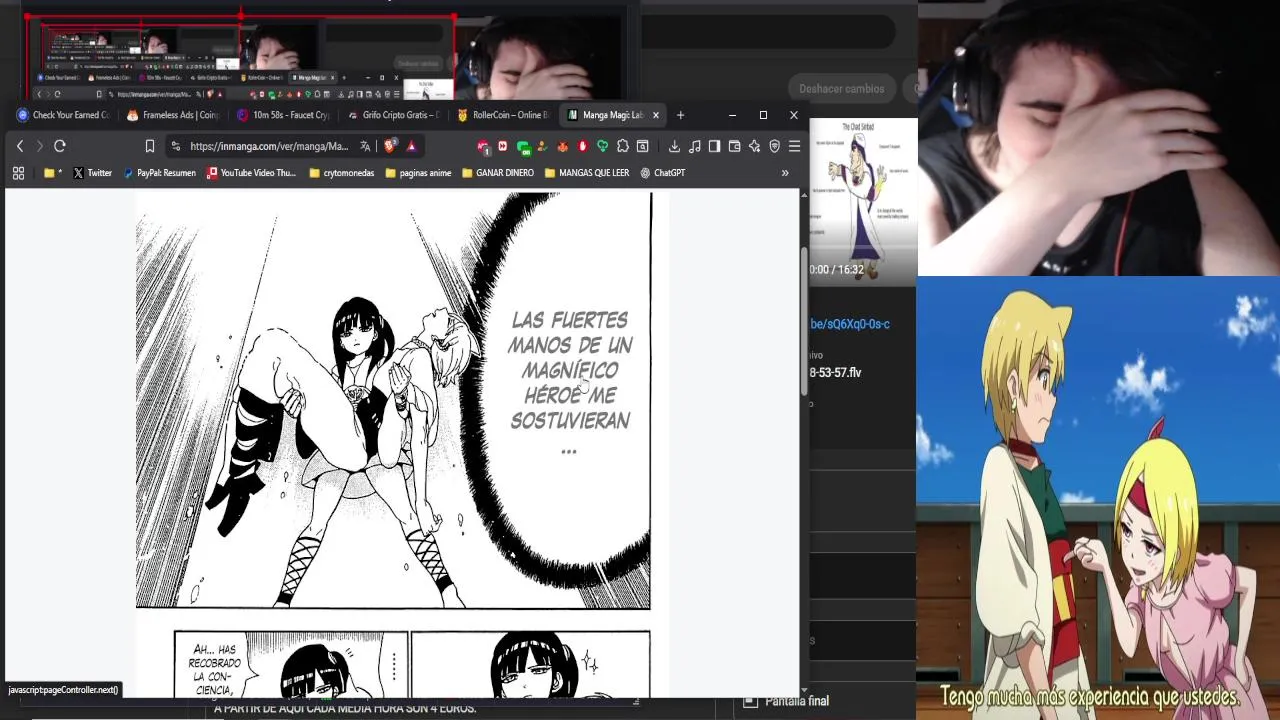Expand the paginas anime bookmark folder
The height and width of the screenshot is (720, 1280).
(x=418, y=173)
